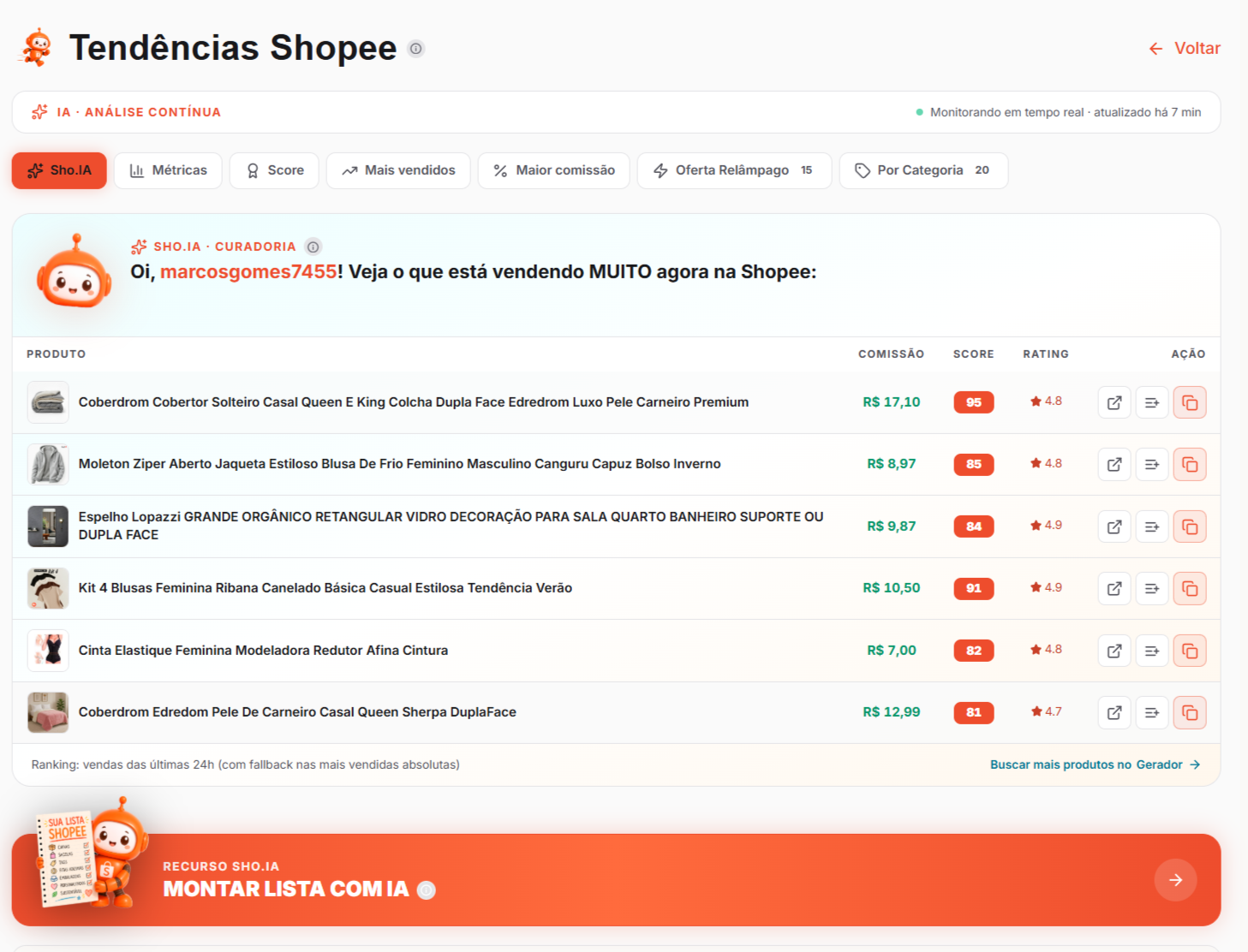
Task: Open external link for Coberdrom Edredom row
Action: point(1114,712)
